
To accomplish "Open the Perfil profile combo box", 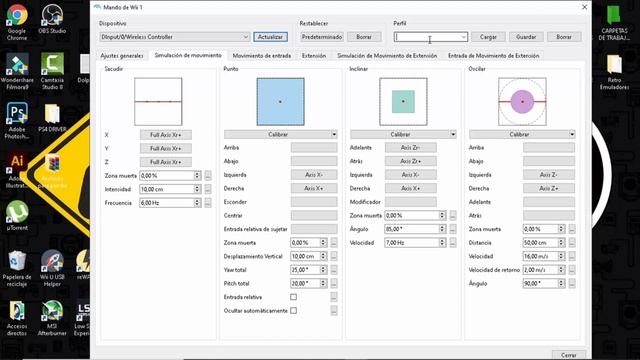I will [x=431, y=37].
